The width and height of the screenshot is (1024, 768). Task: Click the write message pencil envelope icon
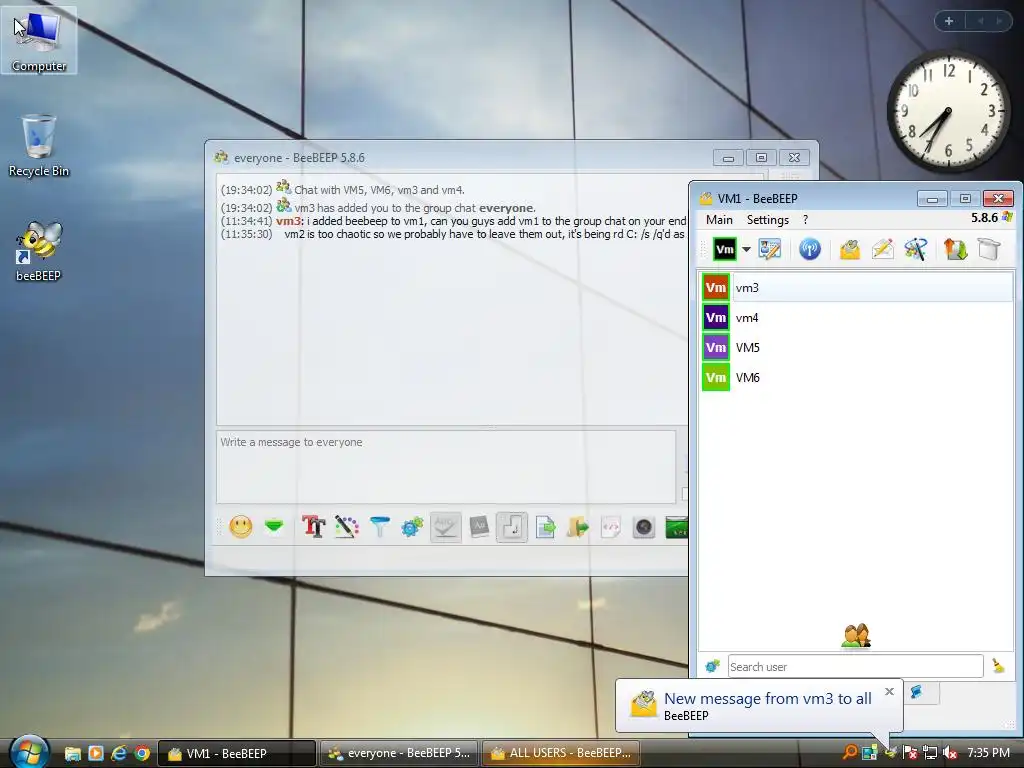click(x=883, y=249)
